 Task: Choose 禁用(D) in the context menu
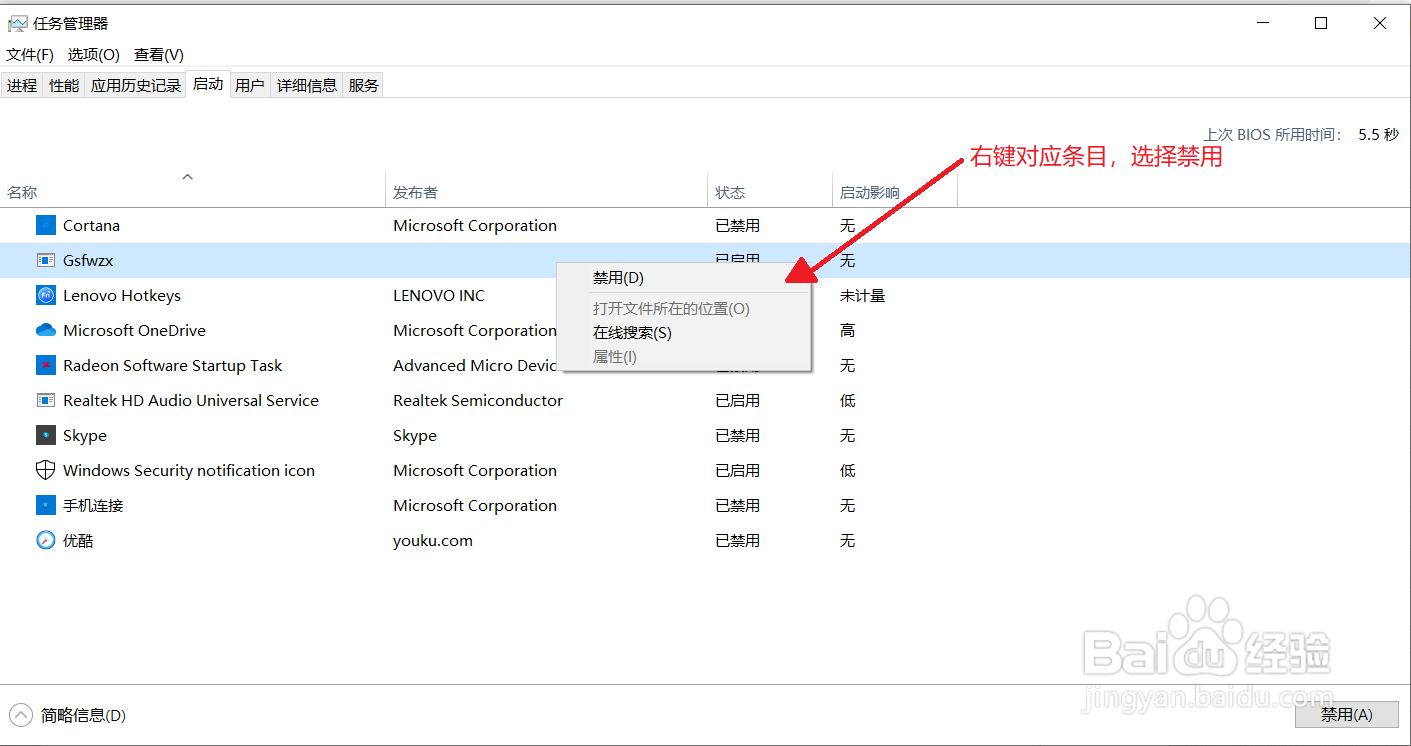tap(684, 277)
